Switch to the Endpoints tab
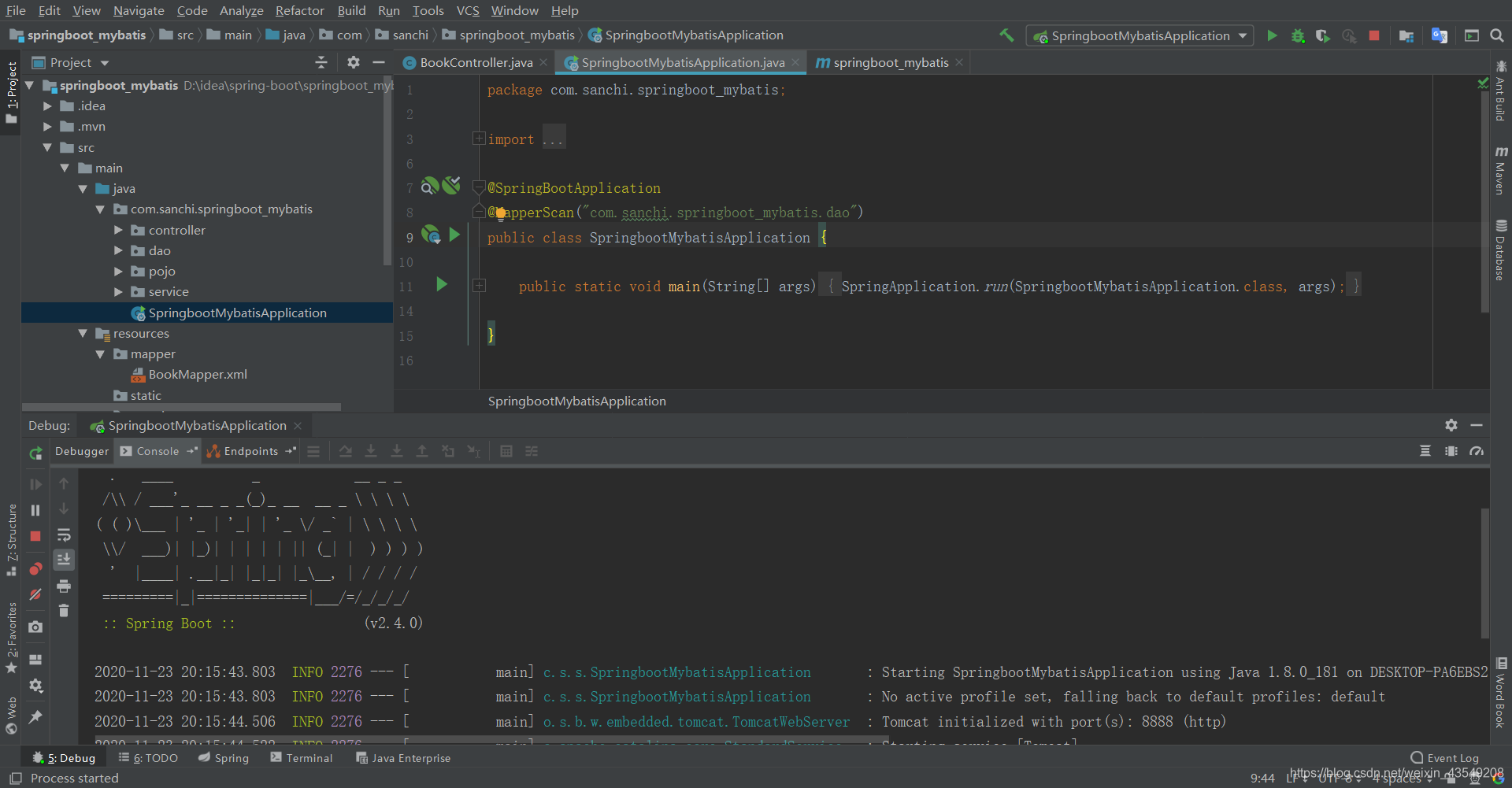 (250, 451)
